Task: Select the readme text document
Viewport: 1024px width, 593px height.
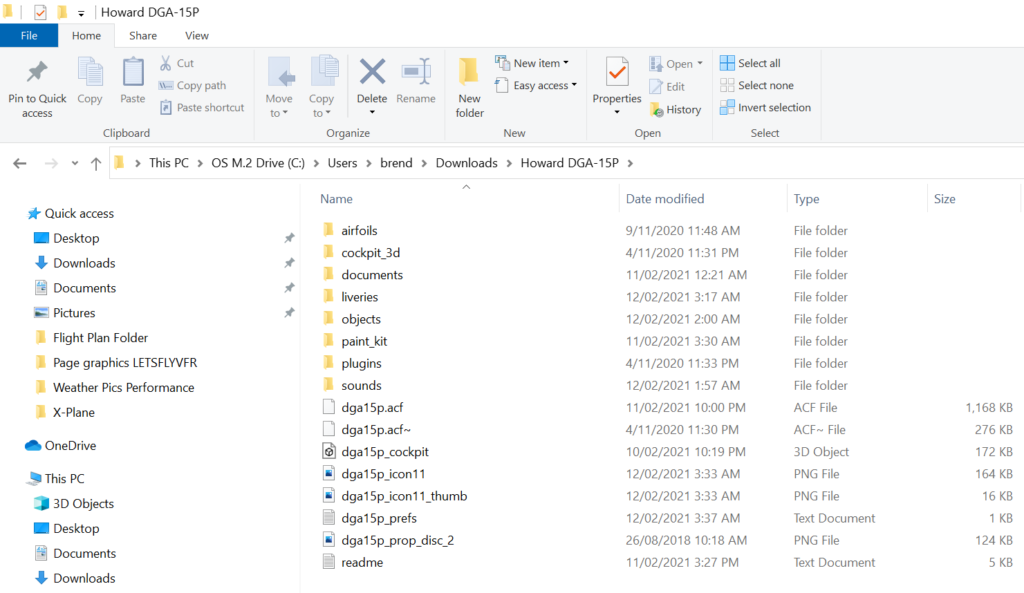Action: 362,563
